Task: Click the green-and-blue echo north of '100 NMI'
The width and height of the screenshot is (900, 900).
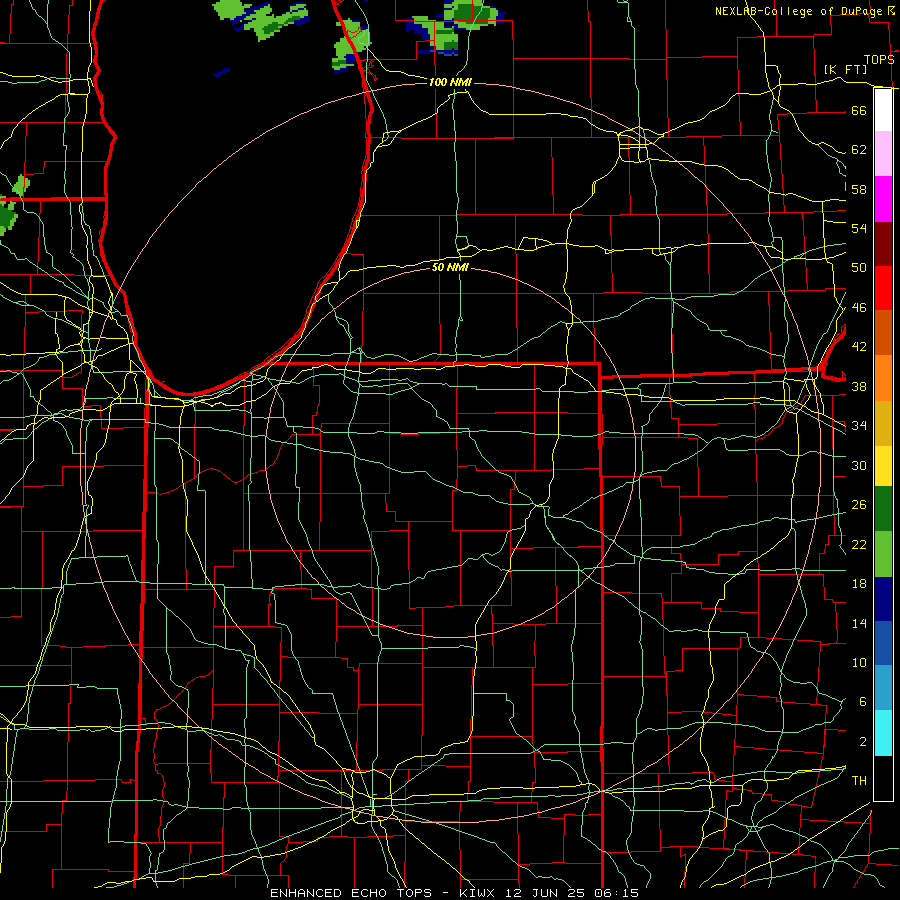Action: (x=455, y=27)
